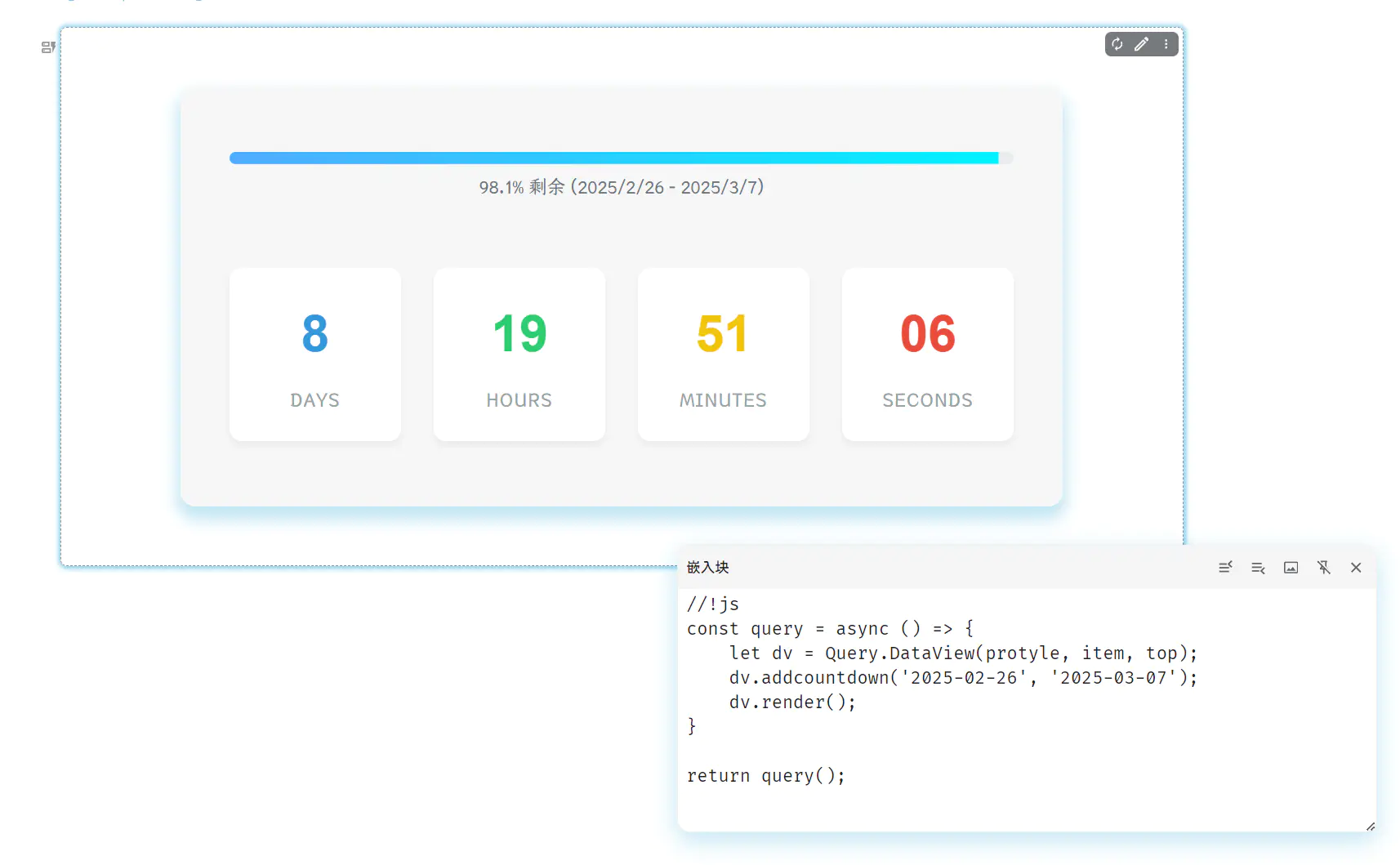The width and height of the screenshot is (1400, 865).
Task: Click the 'let dv = Query.DataView' code line
Action: pos(964,653)
